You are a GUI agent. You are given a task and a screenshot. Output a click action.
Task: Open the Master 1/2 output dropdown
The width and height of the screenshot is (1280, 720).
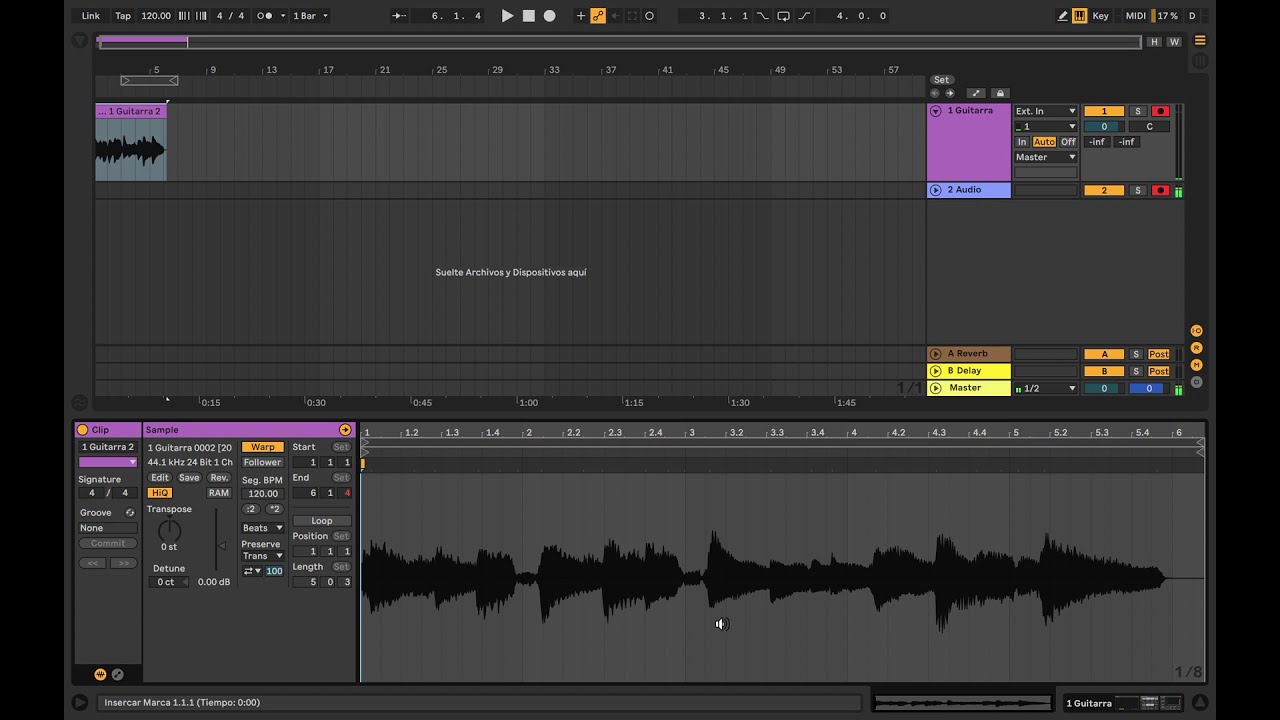click(x=1046, y=388)
